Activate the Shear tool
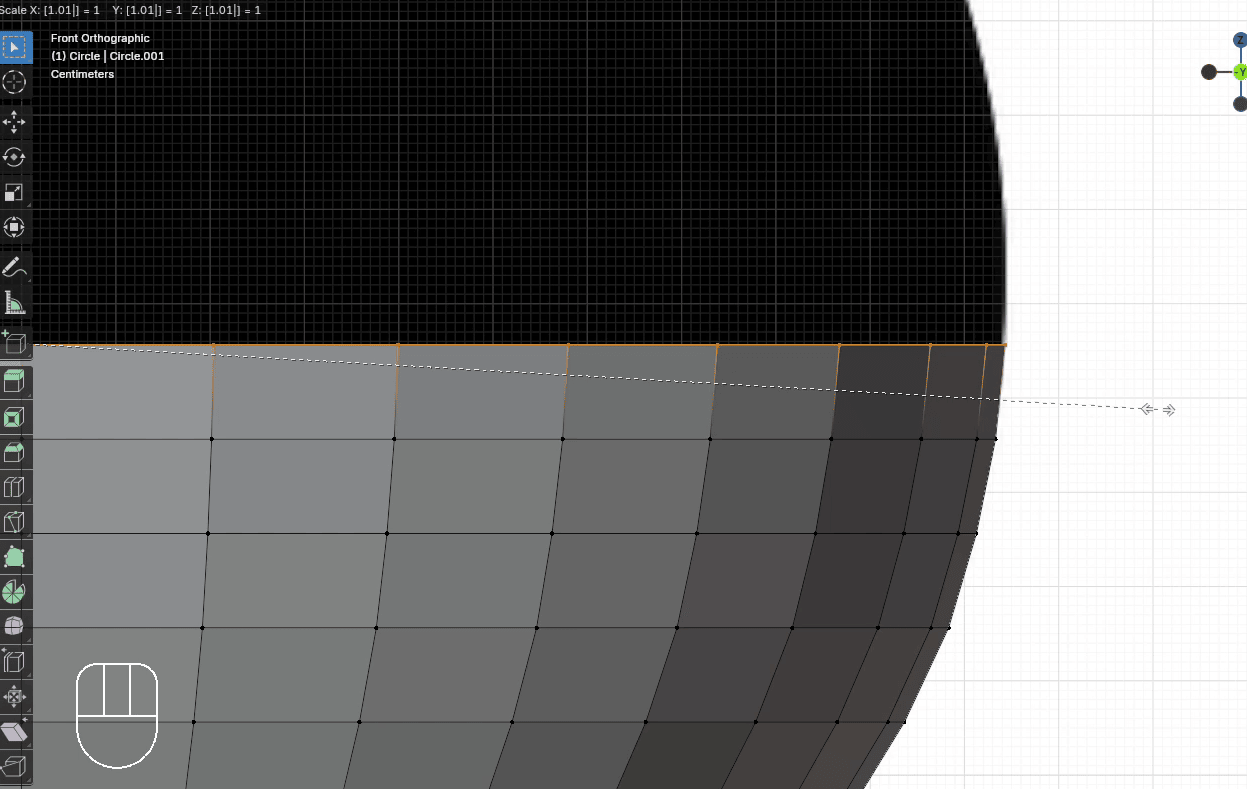1247x789 pixels. [15, 732]
